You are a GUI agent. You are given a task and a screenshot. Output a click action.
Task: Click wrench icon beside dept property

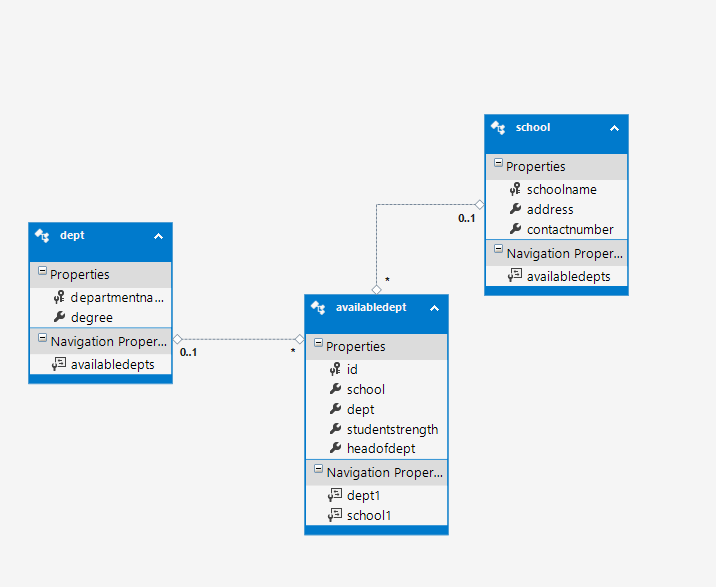[335, 409]
